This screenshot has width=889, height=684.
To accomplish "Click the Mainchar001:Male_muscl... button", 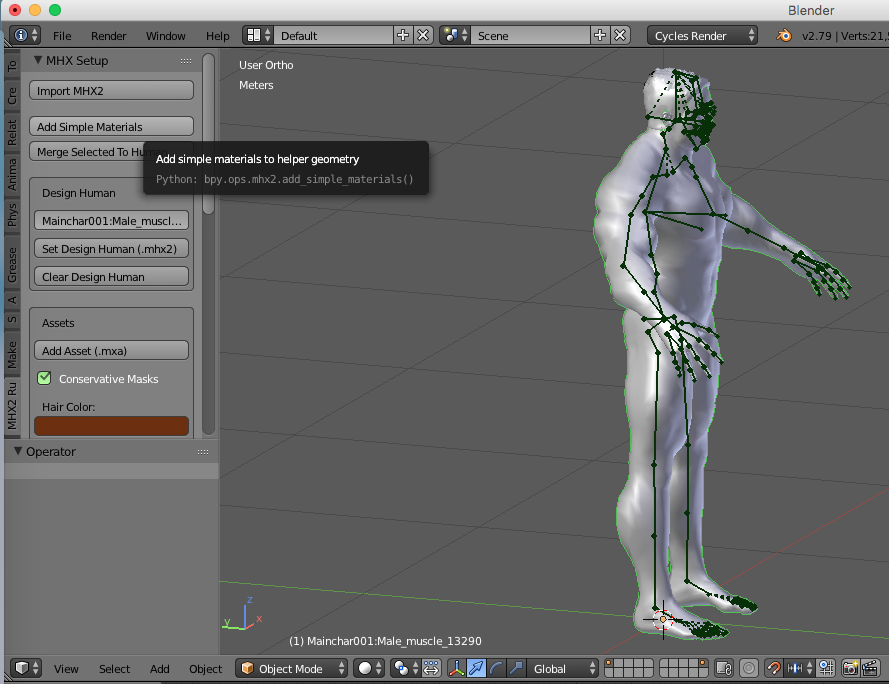I will click(111, 221).
